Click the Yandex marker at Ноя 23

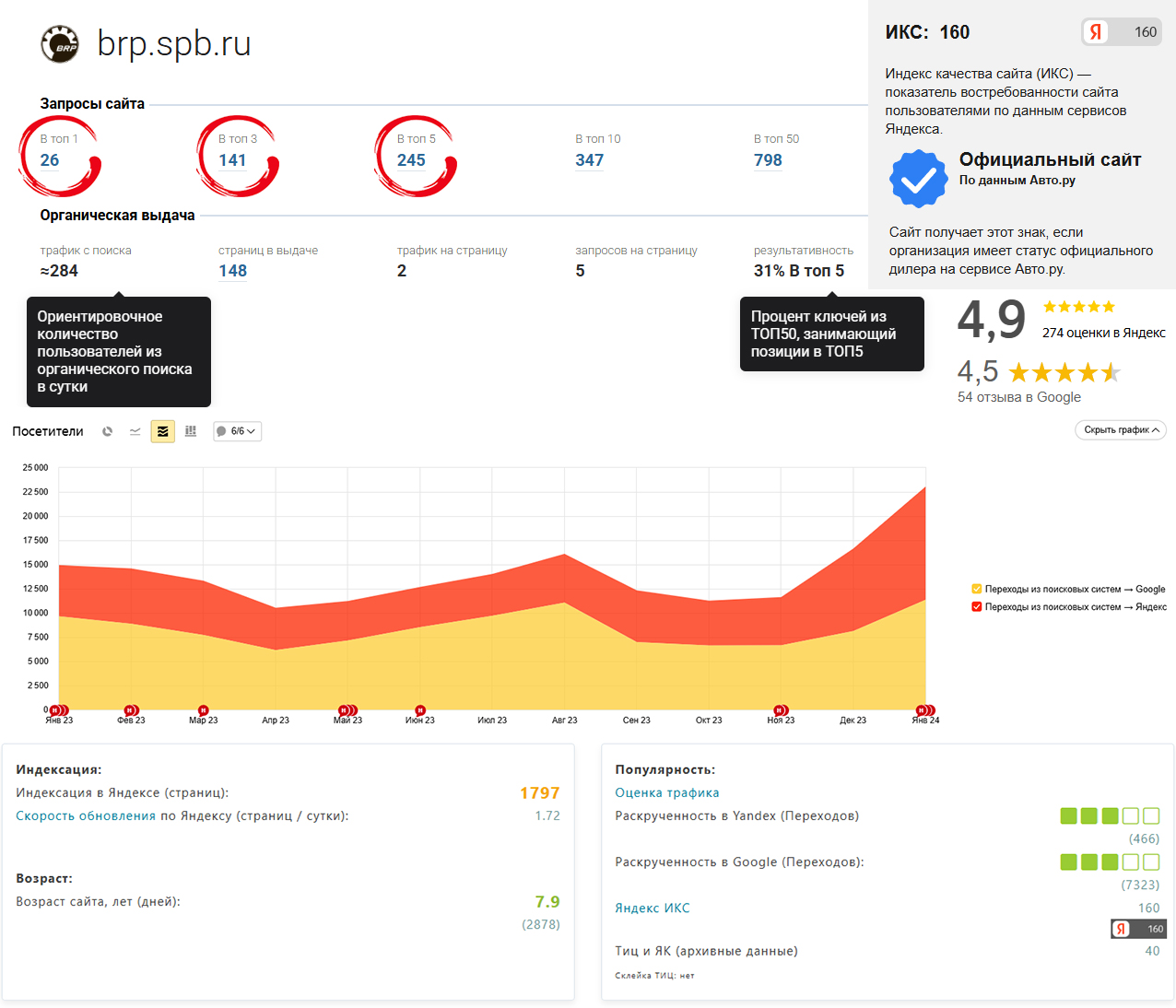pyautogui.click(x=781, y=710)
